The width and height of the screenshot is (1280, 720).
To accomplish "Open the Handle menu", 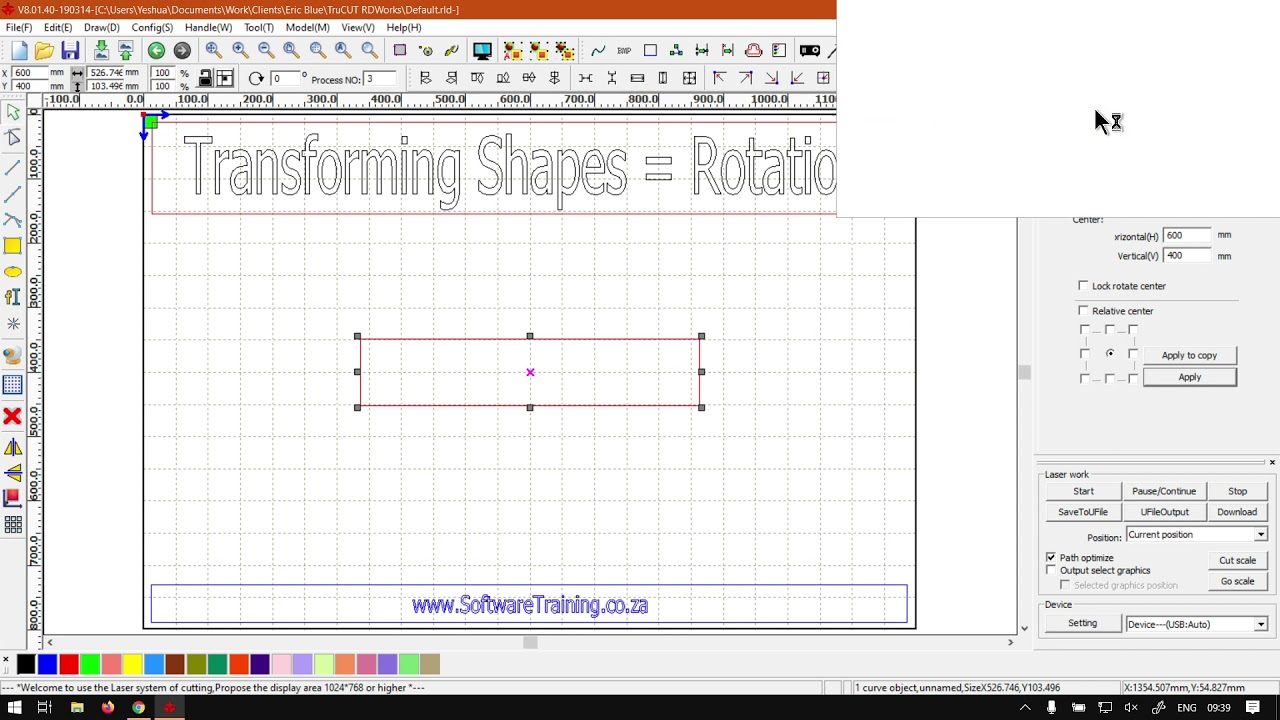I will (208, 27).
